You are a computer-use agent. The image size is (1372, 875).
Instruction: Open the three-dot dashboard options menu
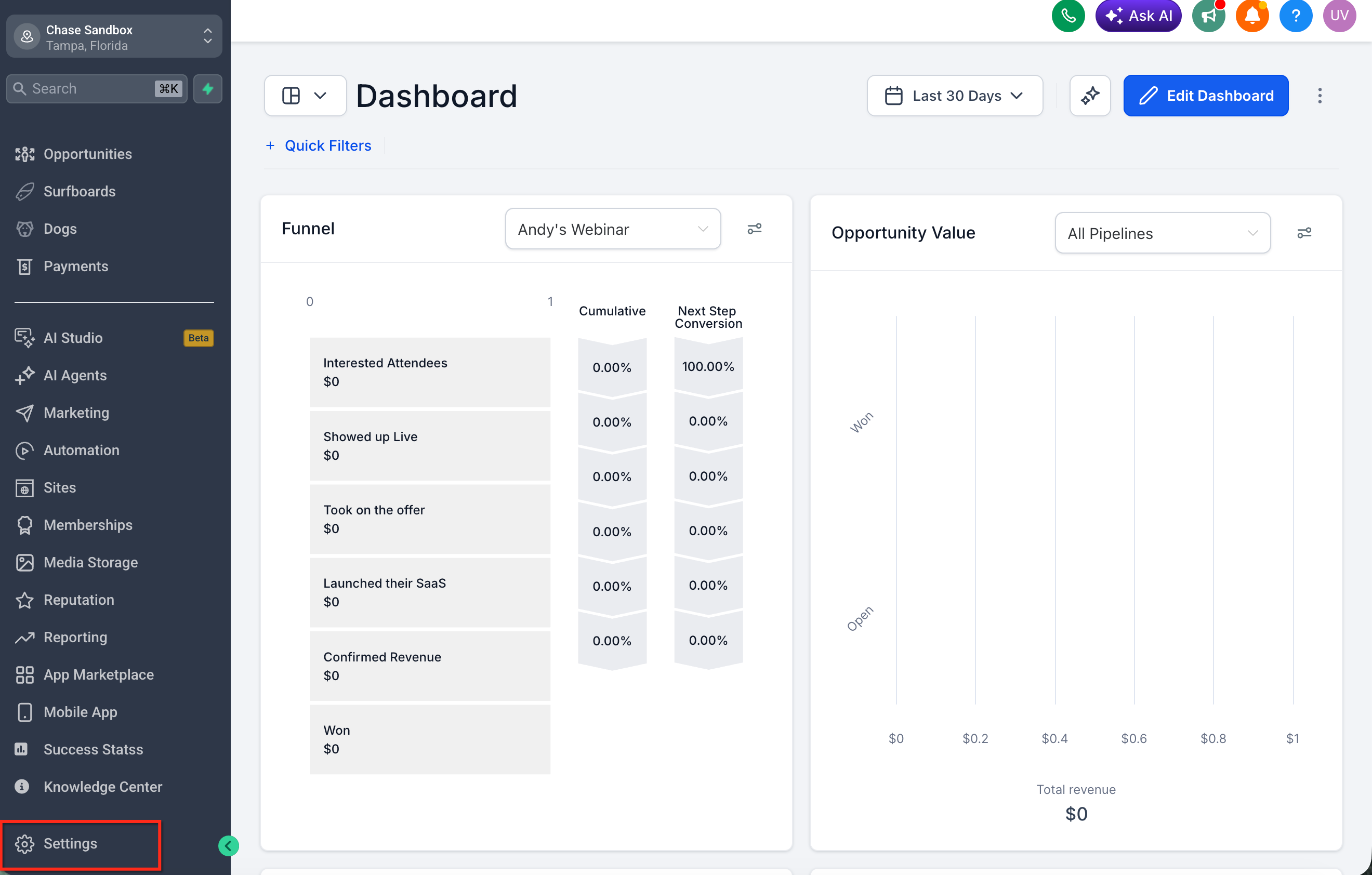click(x=1320, y=96)
